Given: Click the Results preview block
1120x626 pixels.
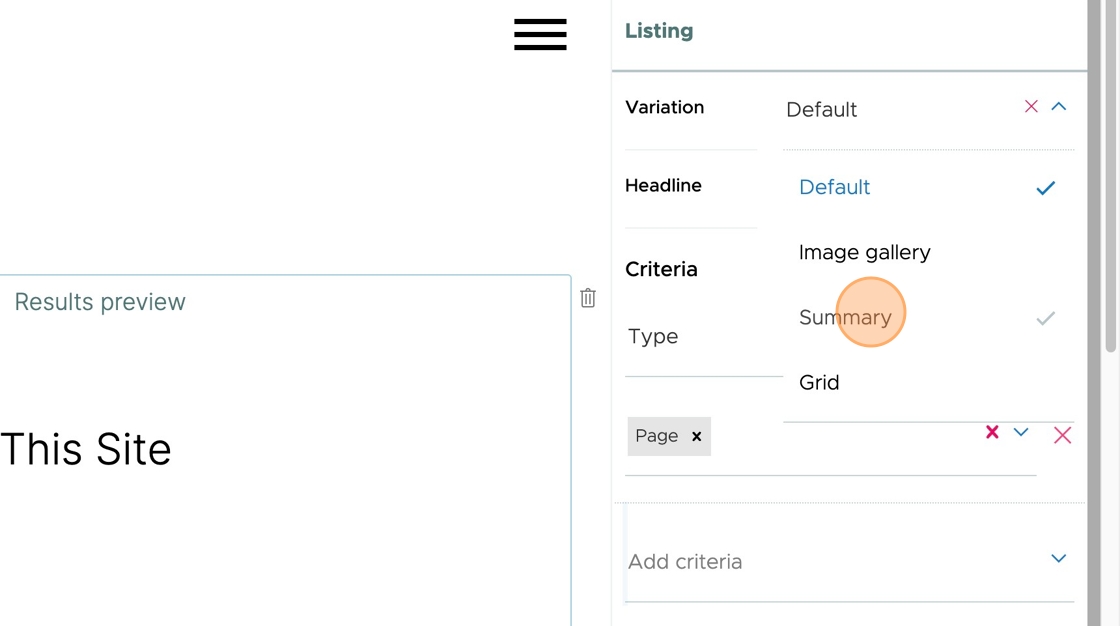Looking at the screenshot, I should (x=285, y=450).
